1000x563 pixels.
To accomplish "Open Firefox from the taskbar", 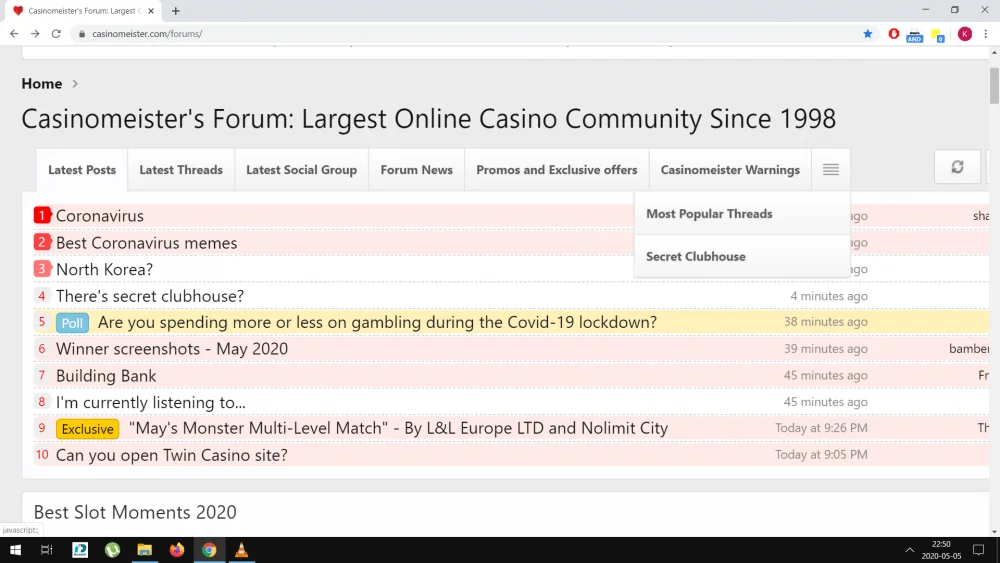I will coord(177,550).
